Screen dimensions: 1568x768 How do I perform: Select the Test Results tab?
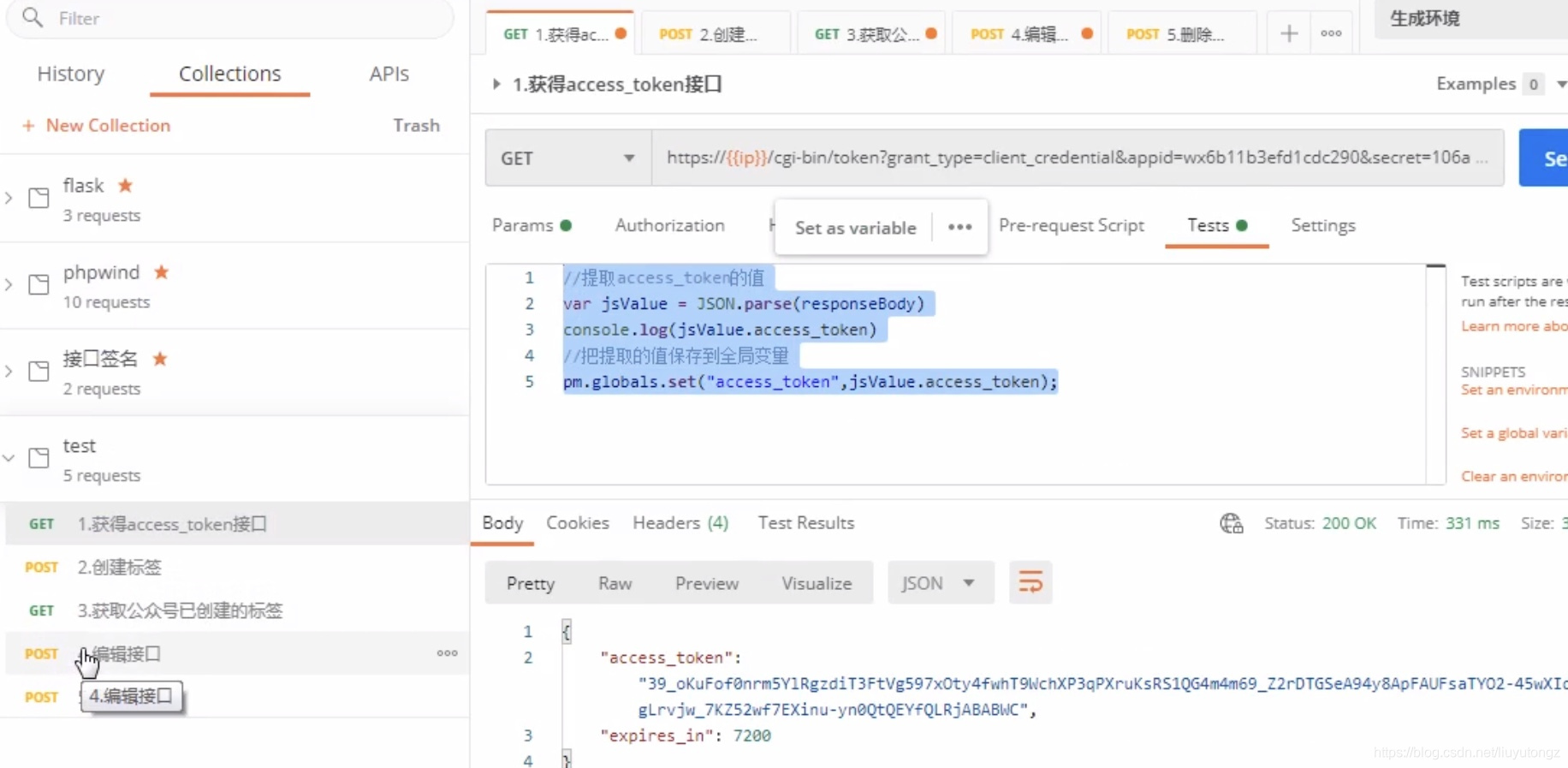[805, 522]
